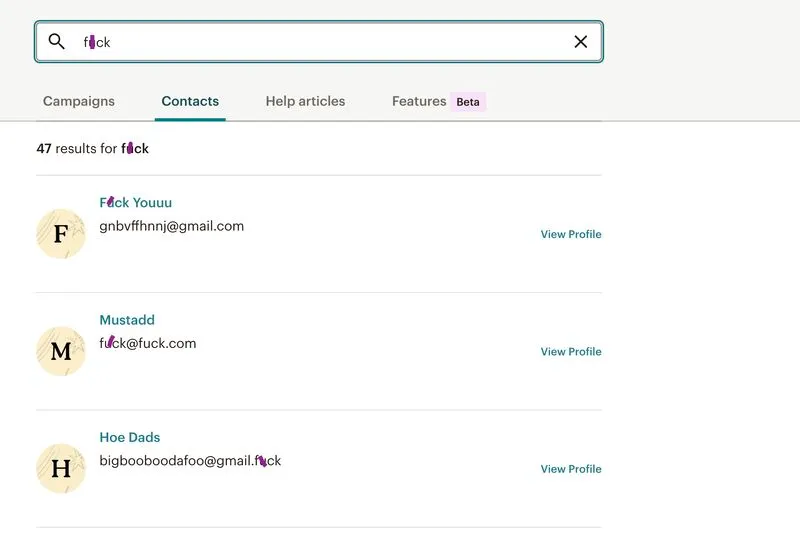Click the H avatar for Hoe Dads
This screenshot has width=800, height=556.
[x=61, y=468]
